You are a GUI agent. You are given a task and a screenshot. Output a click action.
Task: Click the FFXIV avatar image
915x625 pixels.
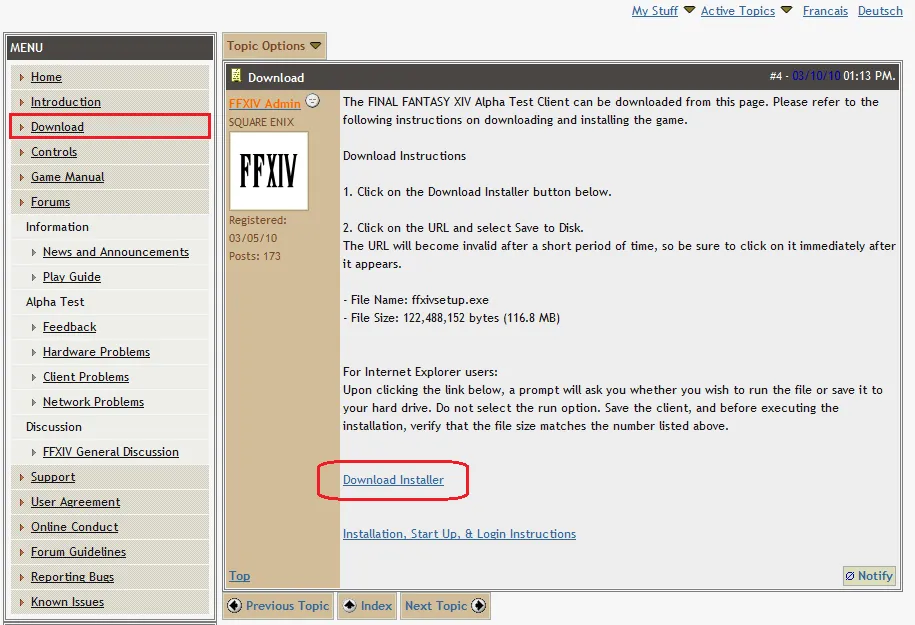click(x=268, y=170)
